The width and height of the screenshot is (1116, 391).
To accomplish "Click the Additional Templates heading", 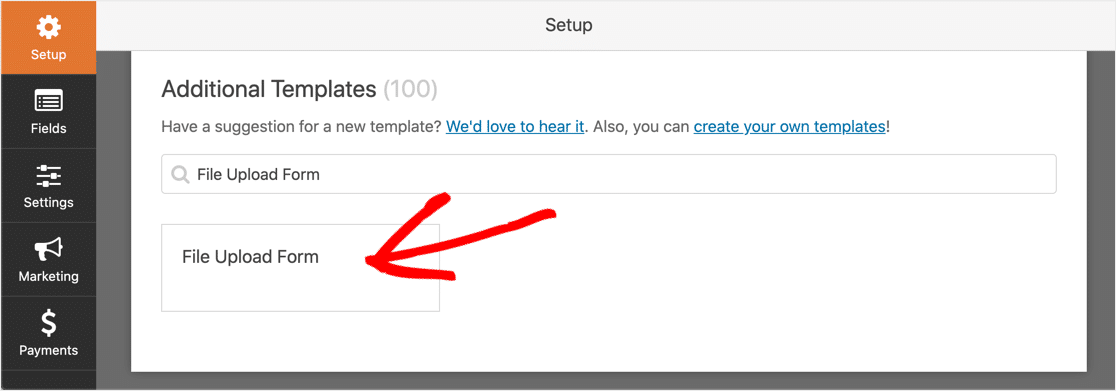I will click(269, 90).
